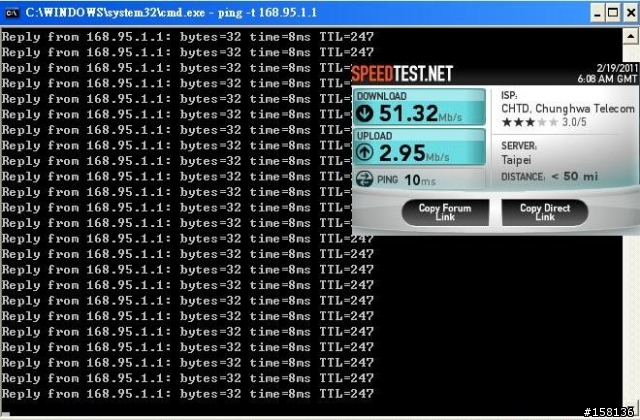Image resolution: width=640 pixels, height=420 pixels.
Task: Click the SERVER: label
Action: point(519,146)
